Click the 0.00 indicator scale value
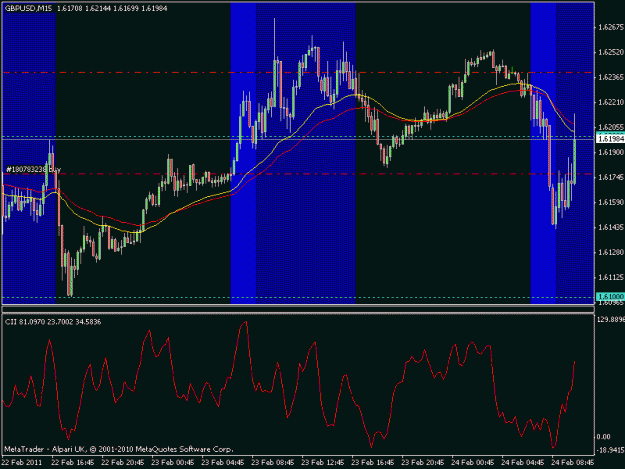Screen dimensions: 625x469 (603, 437)
